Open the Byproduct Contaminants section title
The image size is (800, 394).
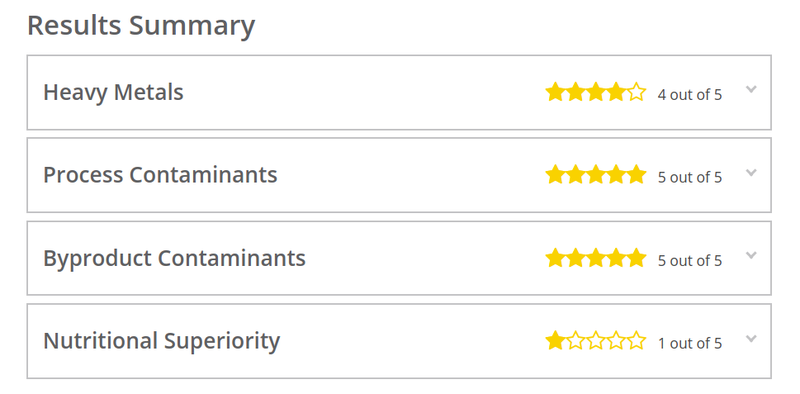[174, 258]
